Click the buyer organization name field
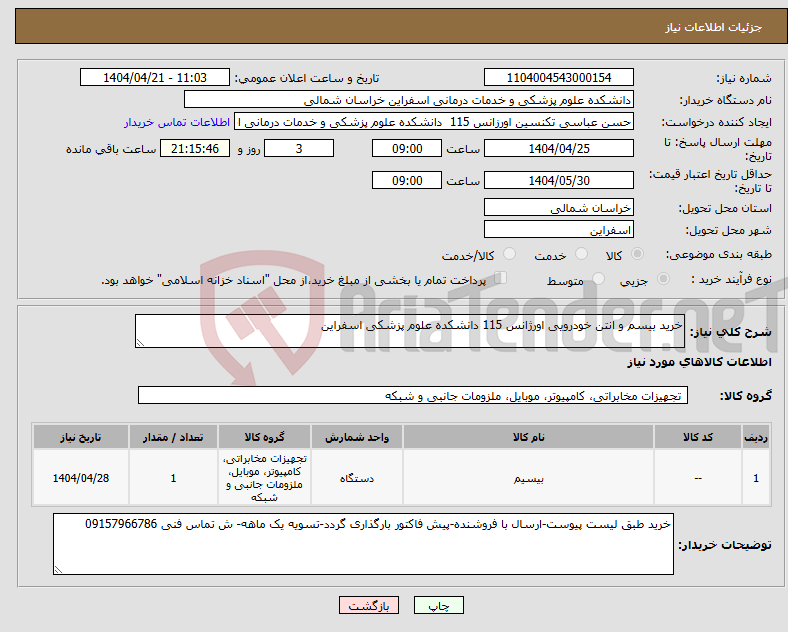The height and width of the screenshot is (632, 788). tap(409, 100)
